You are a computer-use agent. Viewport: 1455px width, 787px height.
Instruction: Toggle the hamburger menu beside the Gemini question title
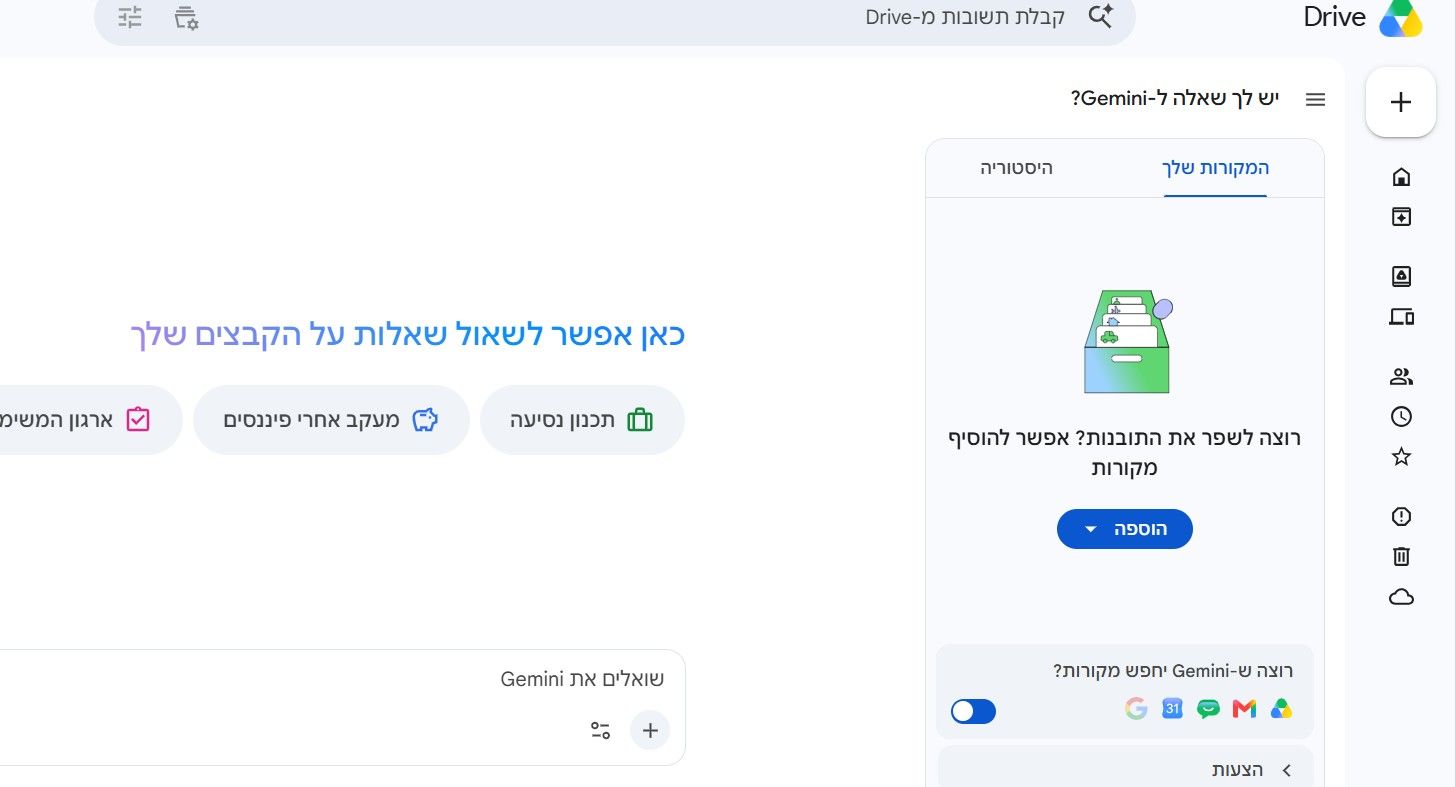1315,99
